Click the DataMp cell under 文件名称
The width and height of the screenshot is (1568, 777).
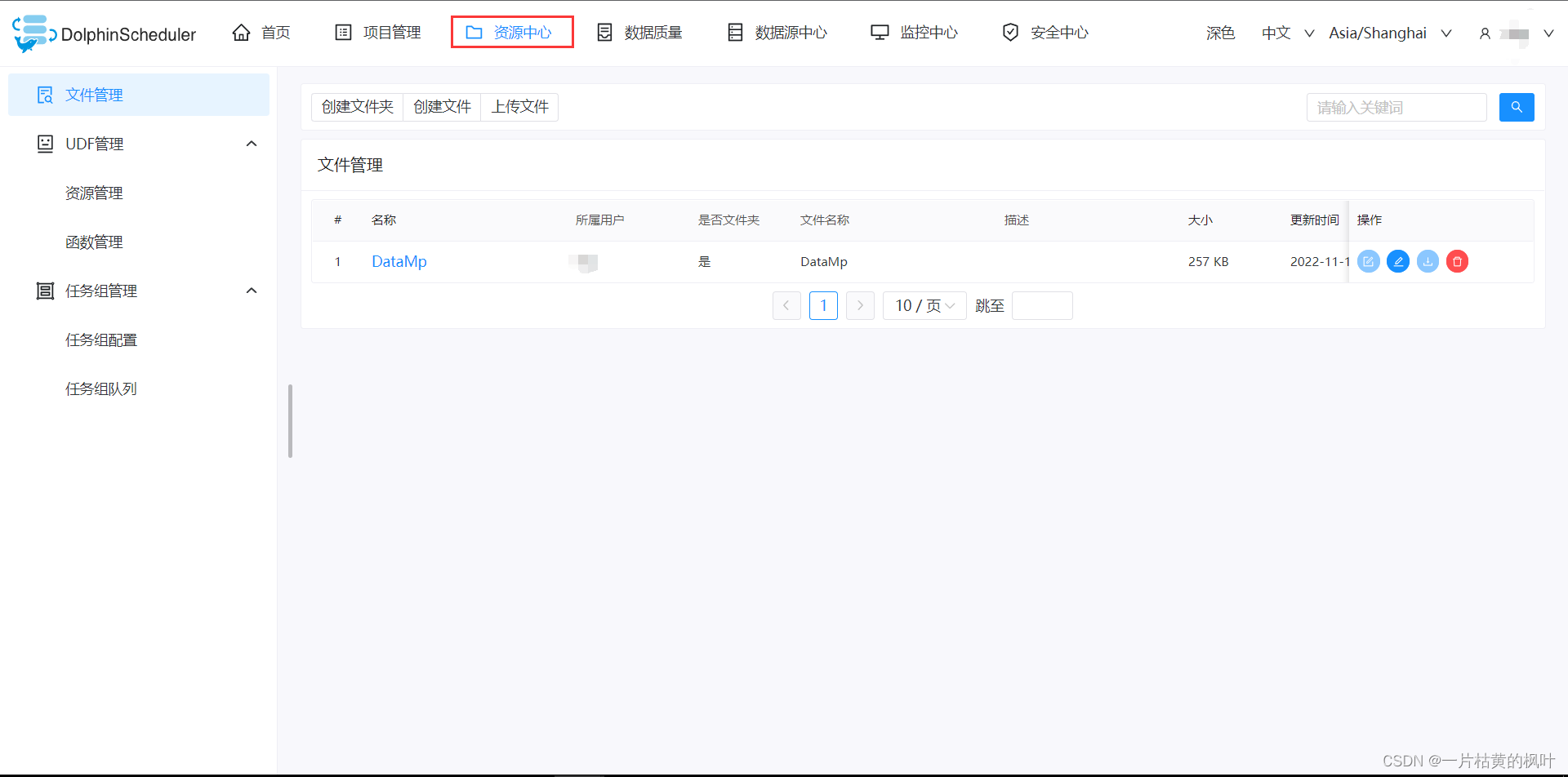824,261
